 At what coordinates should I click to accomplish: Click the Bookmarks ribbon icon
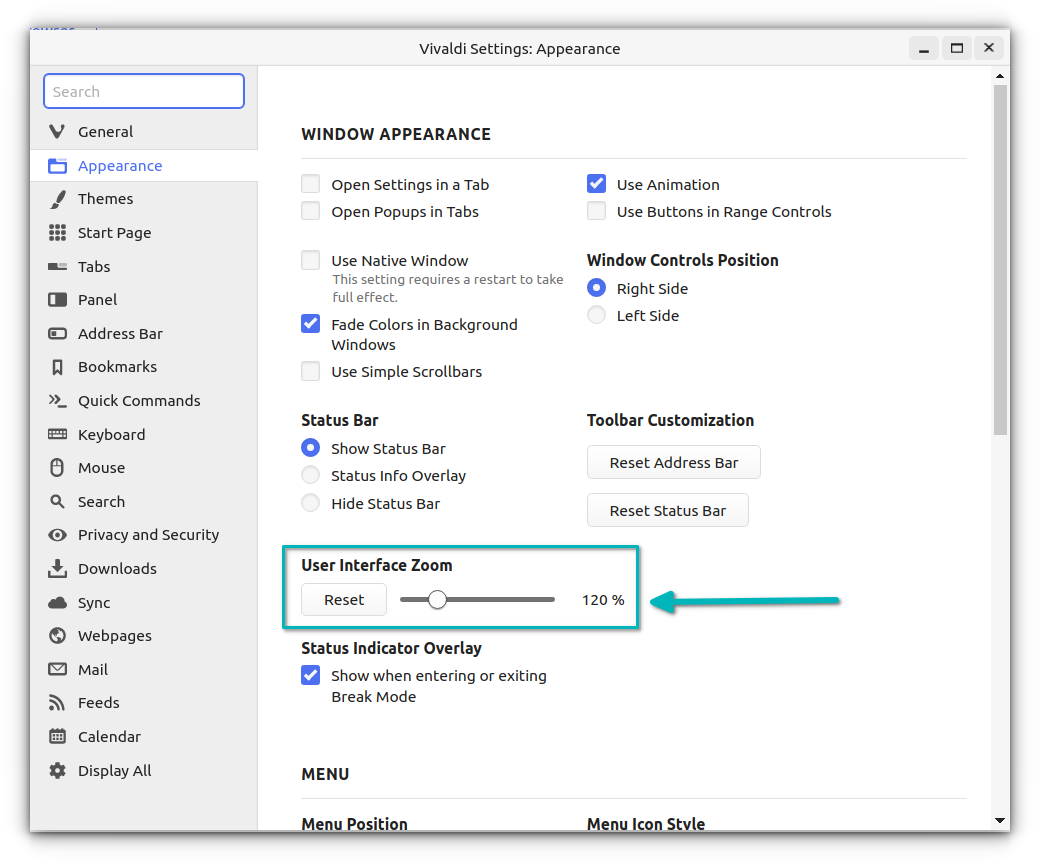tap(57, 367)
